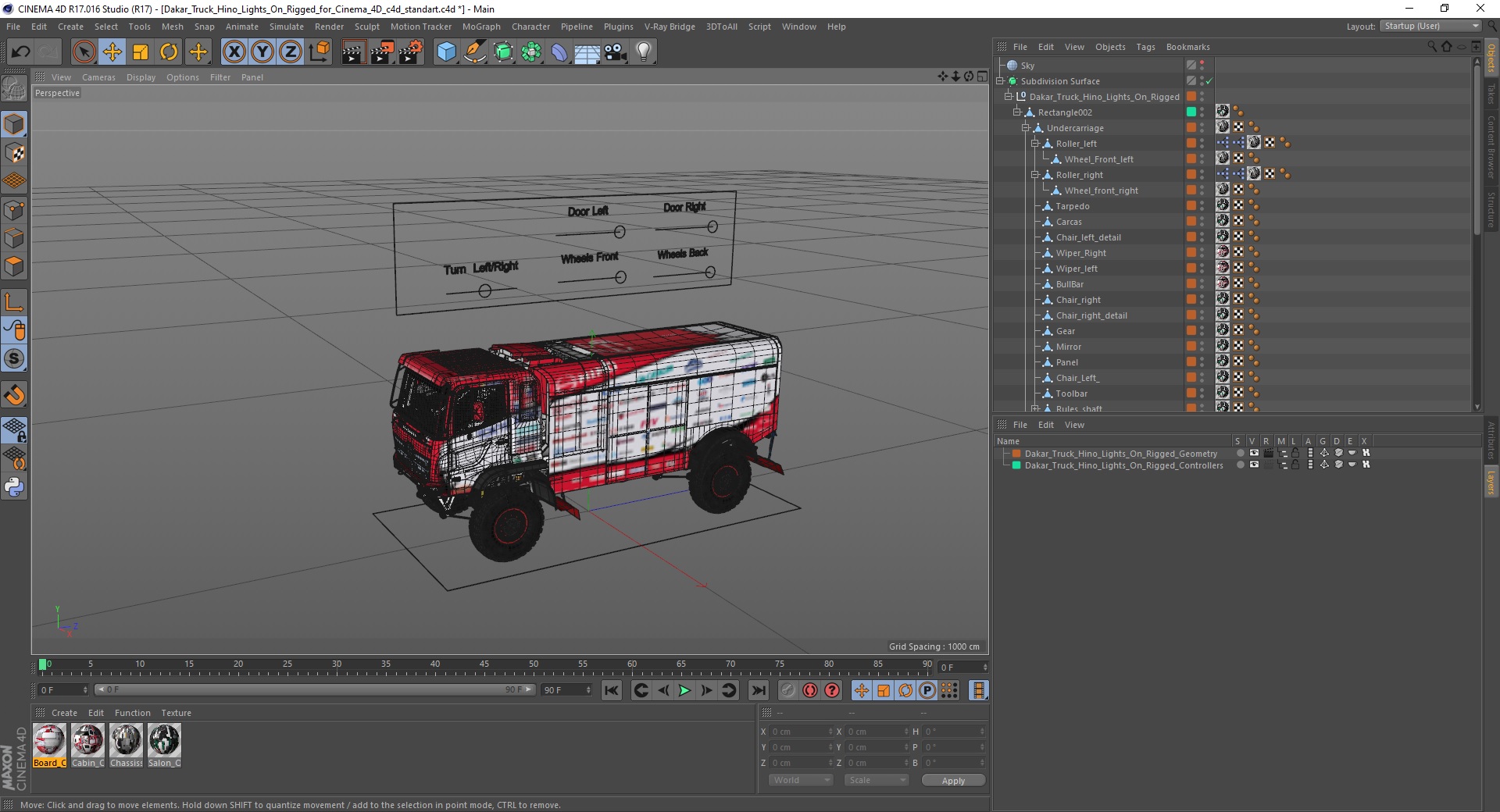The image size is (1500, 812).
Task: Click the Geometry layer orange color swatch
Action: click(1016, 454)
